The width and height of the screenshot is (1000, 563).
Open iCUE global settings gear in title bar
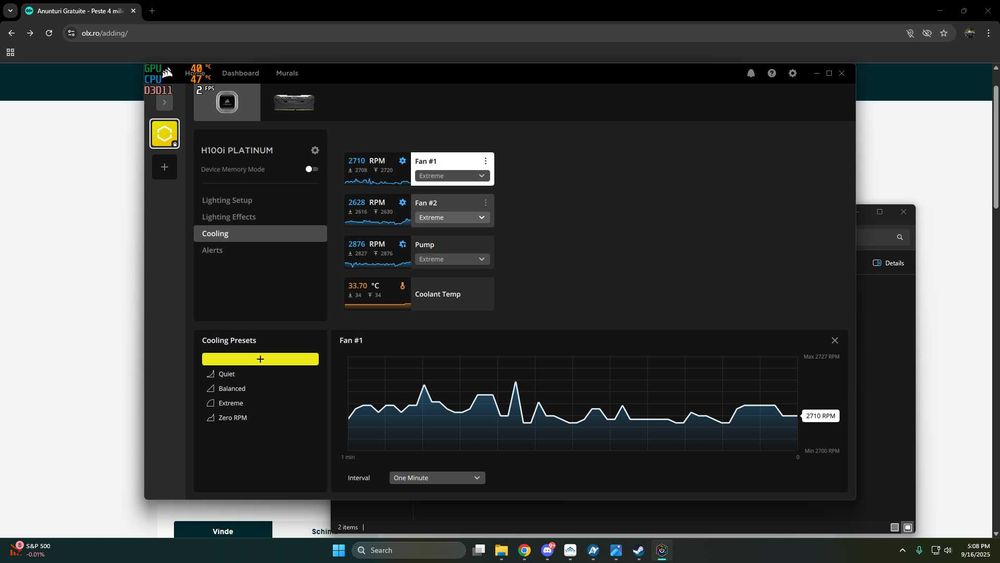click(x=792, y=73)
